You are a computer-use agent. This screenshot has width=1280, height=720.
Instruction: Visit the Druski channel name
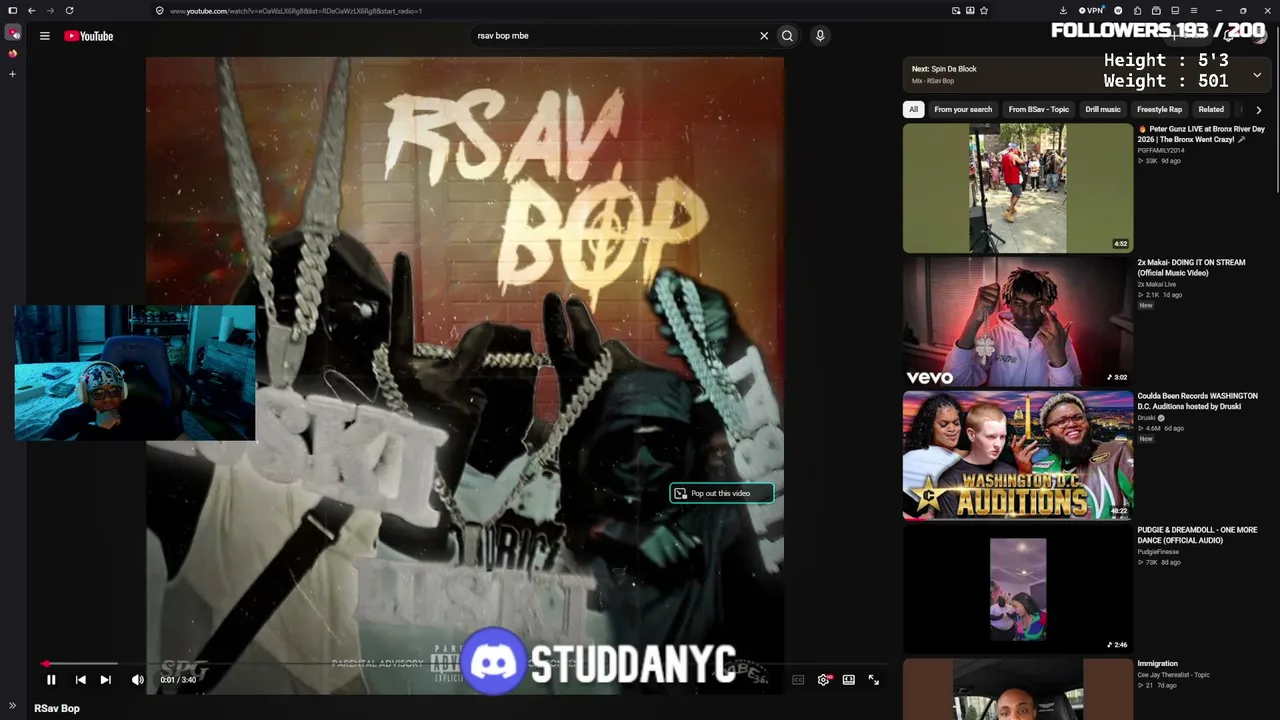(x=1147, y=418)
